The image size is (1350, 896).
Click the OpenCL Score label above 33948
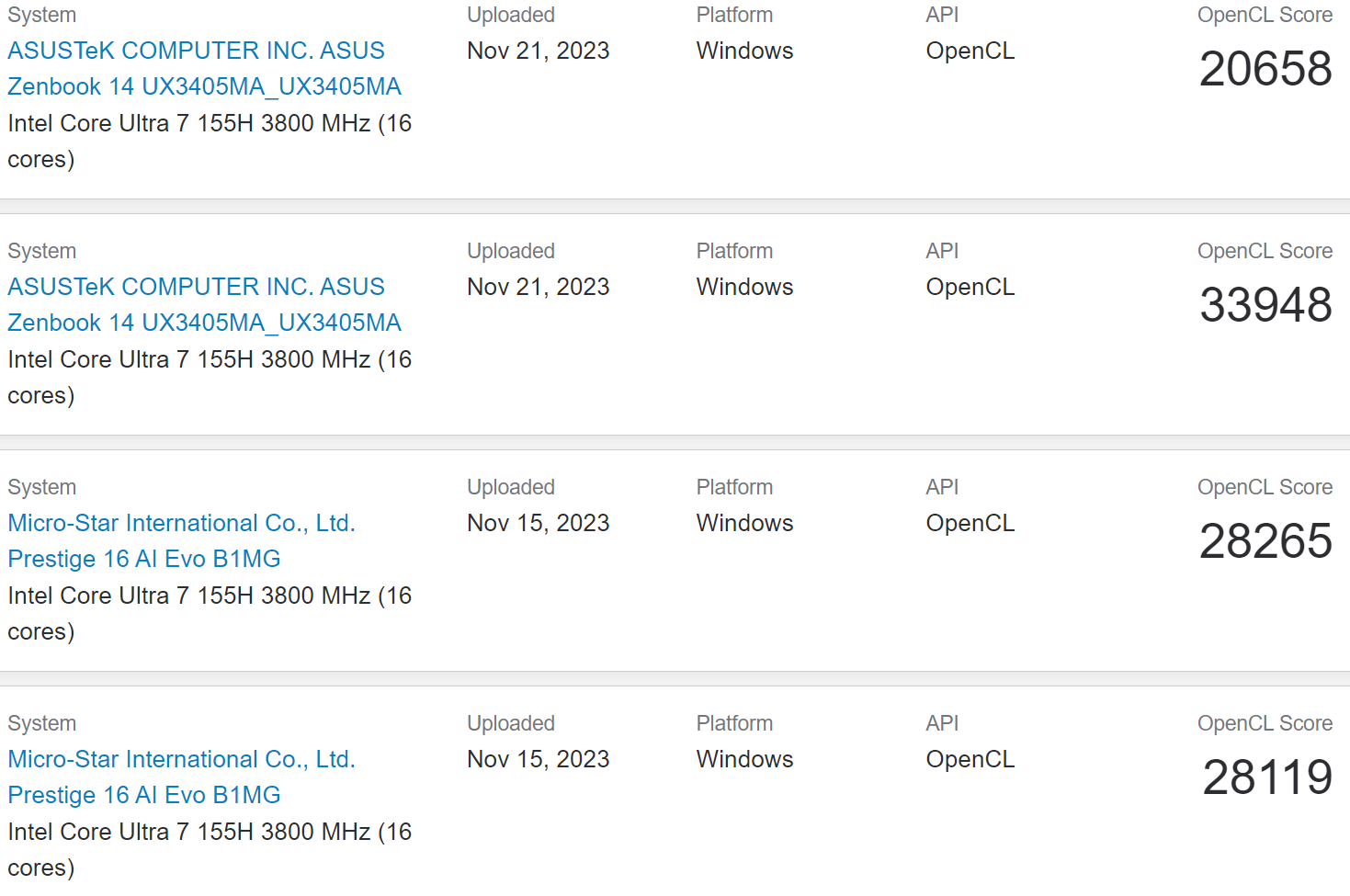point(1265,251)
